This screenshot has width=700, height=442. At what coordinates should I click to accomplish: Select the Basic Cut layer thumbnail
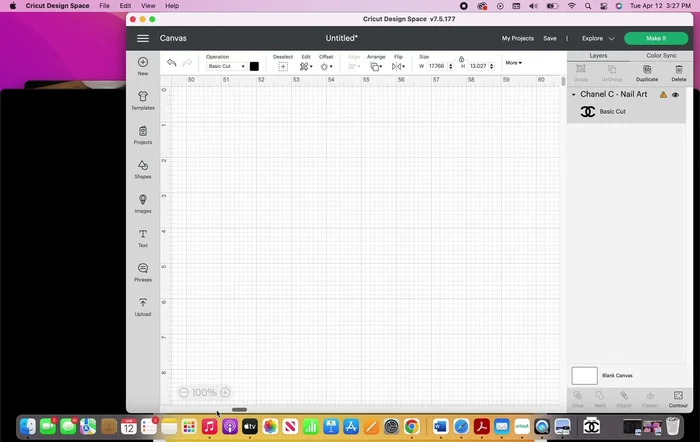pos(588,112)
